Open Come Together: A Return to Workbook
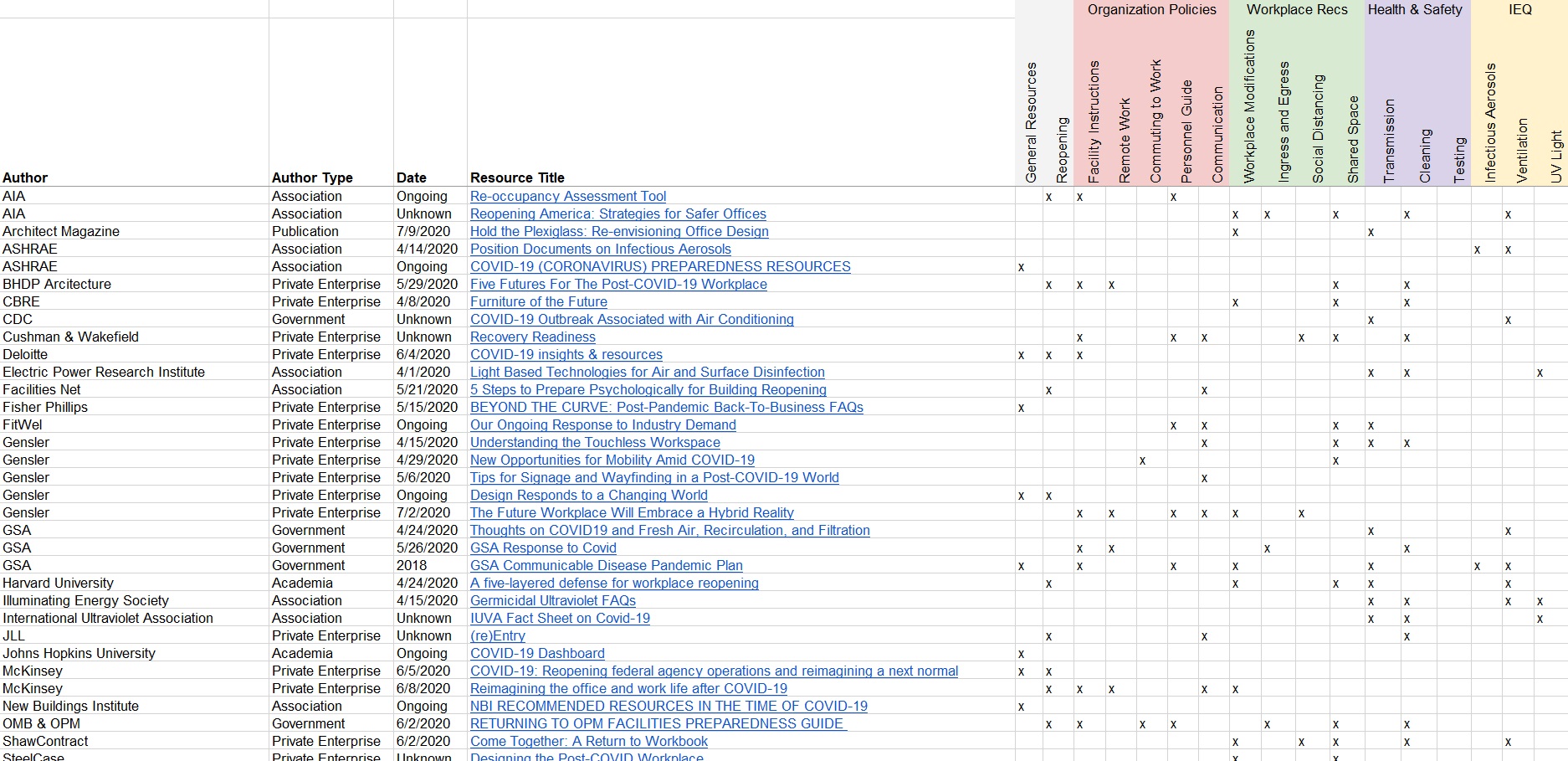Image resolution: width=1568 pixels, height=761 pixels. 589,741
